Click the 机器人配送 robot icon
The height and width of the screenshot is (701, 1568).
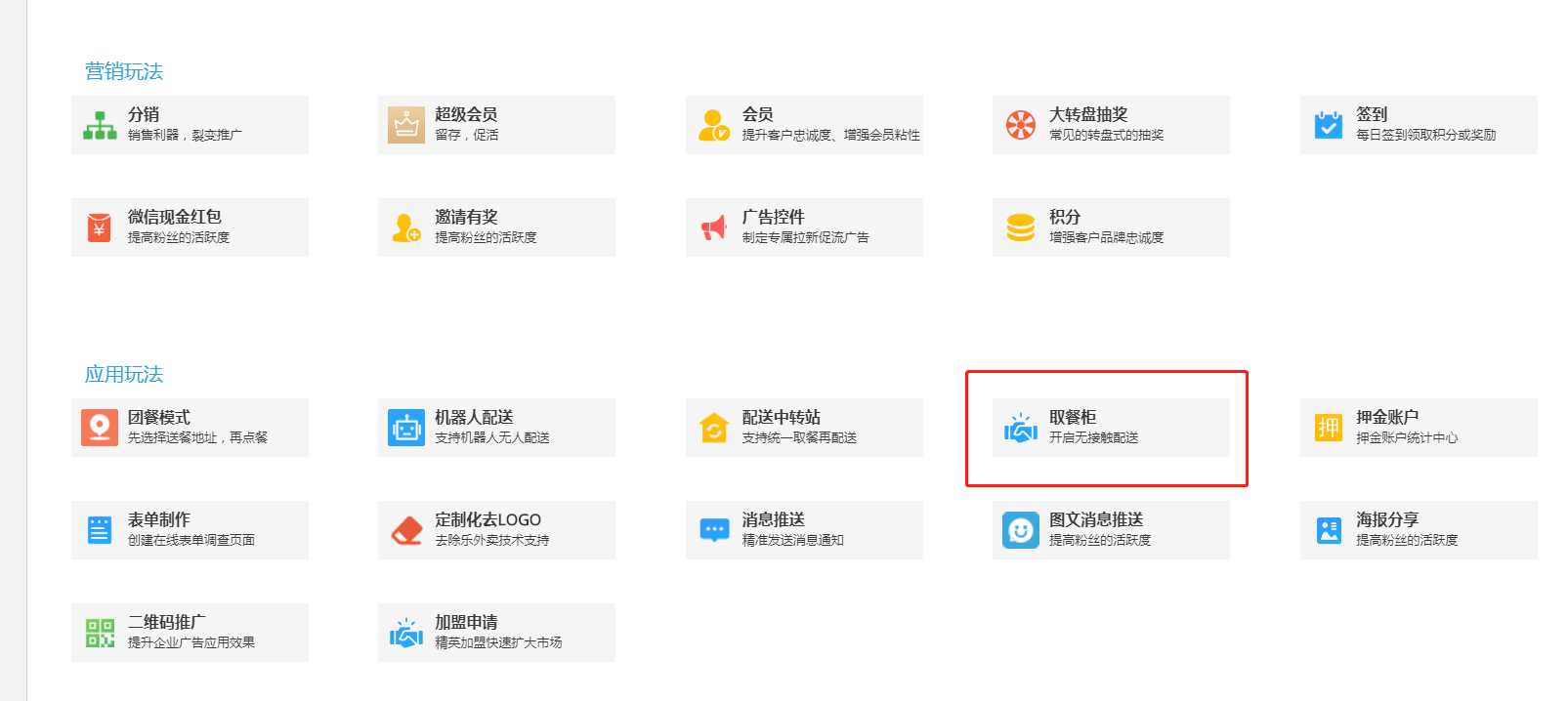[x=406, y=428]
